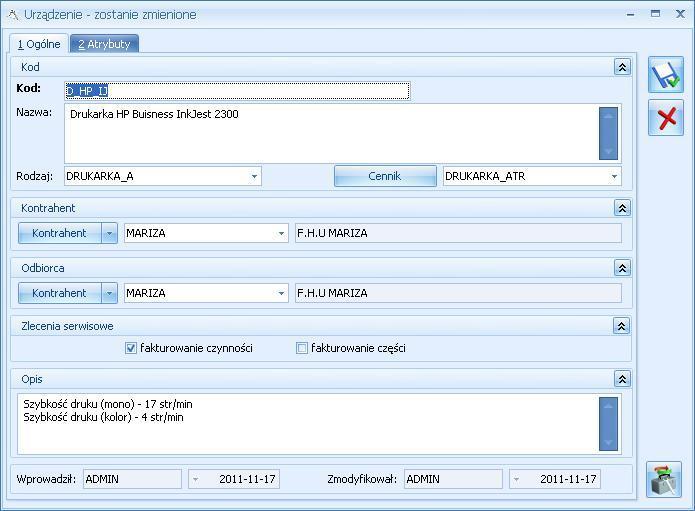This screenshot has height=511, width=695.
Task: Collapse the Zlecenia serwisowe section
Action: 621,326
